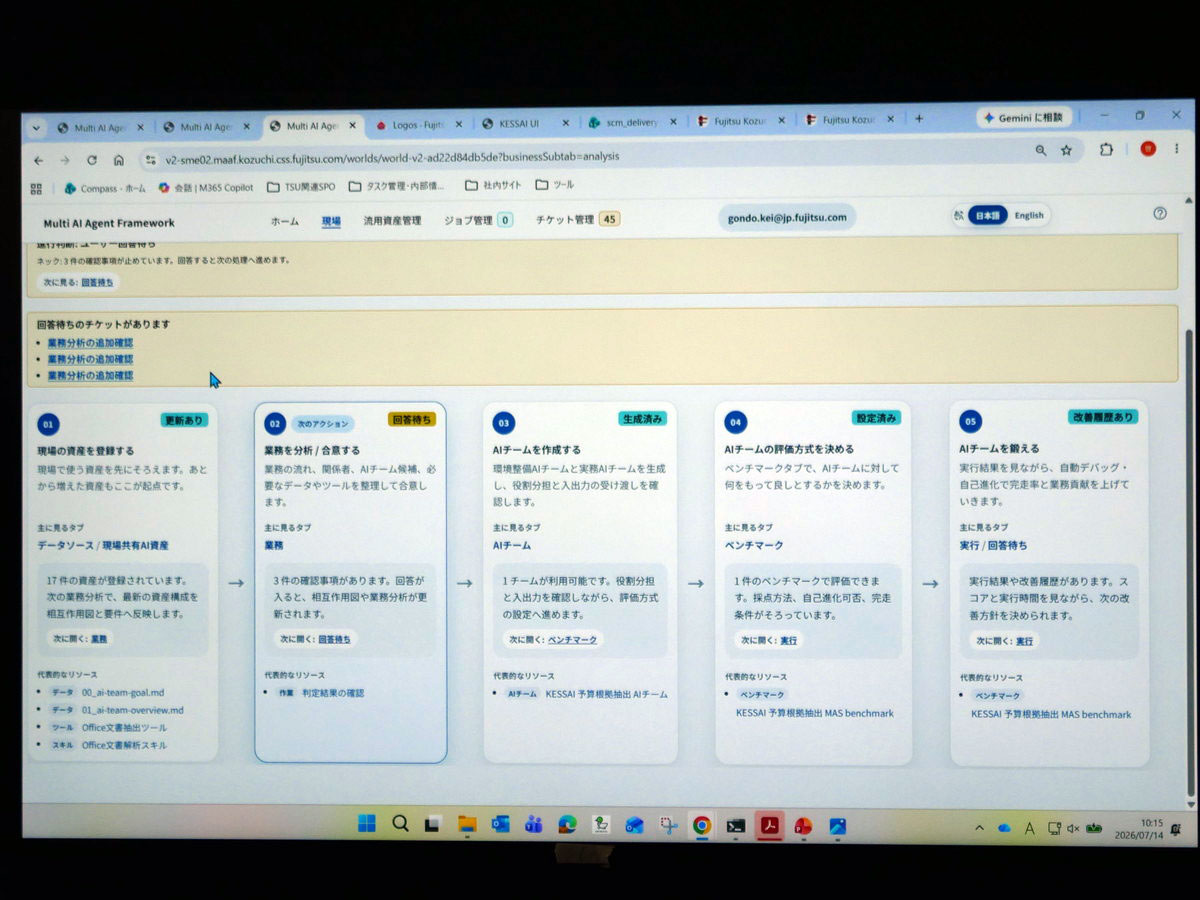This screenshot has height=900, width=1200.
Task: Open Snipping Tool from taskbar
Action: [668, 826]
